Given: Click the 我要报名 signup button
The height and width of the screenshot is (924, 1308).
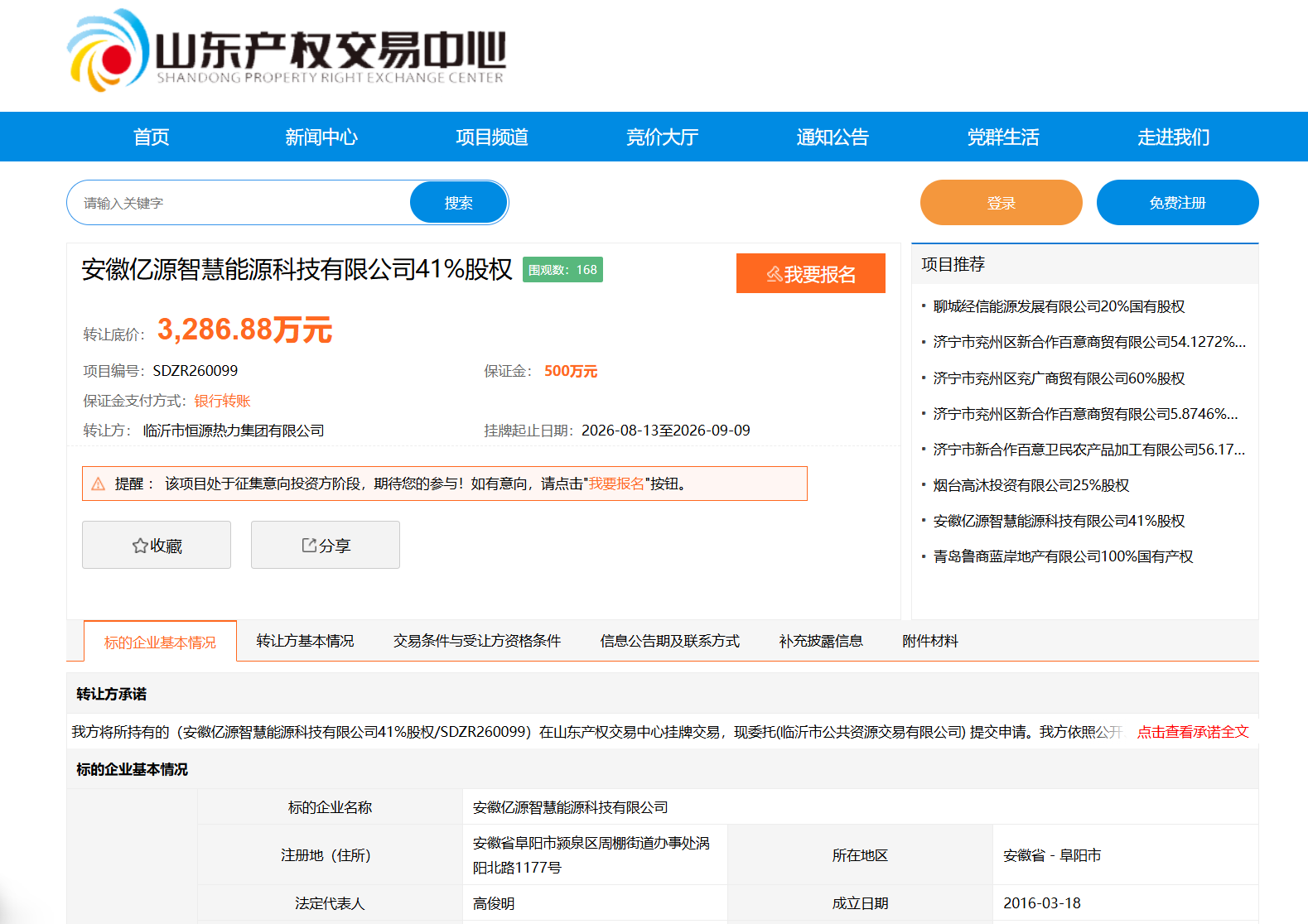Looking at the screenshot, I should (x=811, y=273).
